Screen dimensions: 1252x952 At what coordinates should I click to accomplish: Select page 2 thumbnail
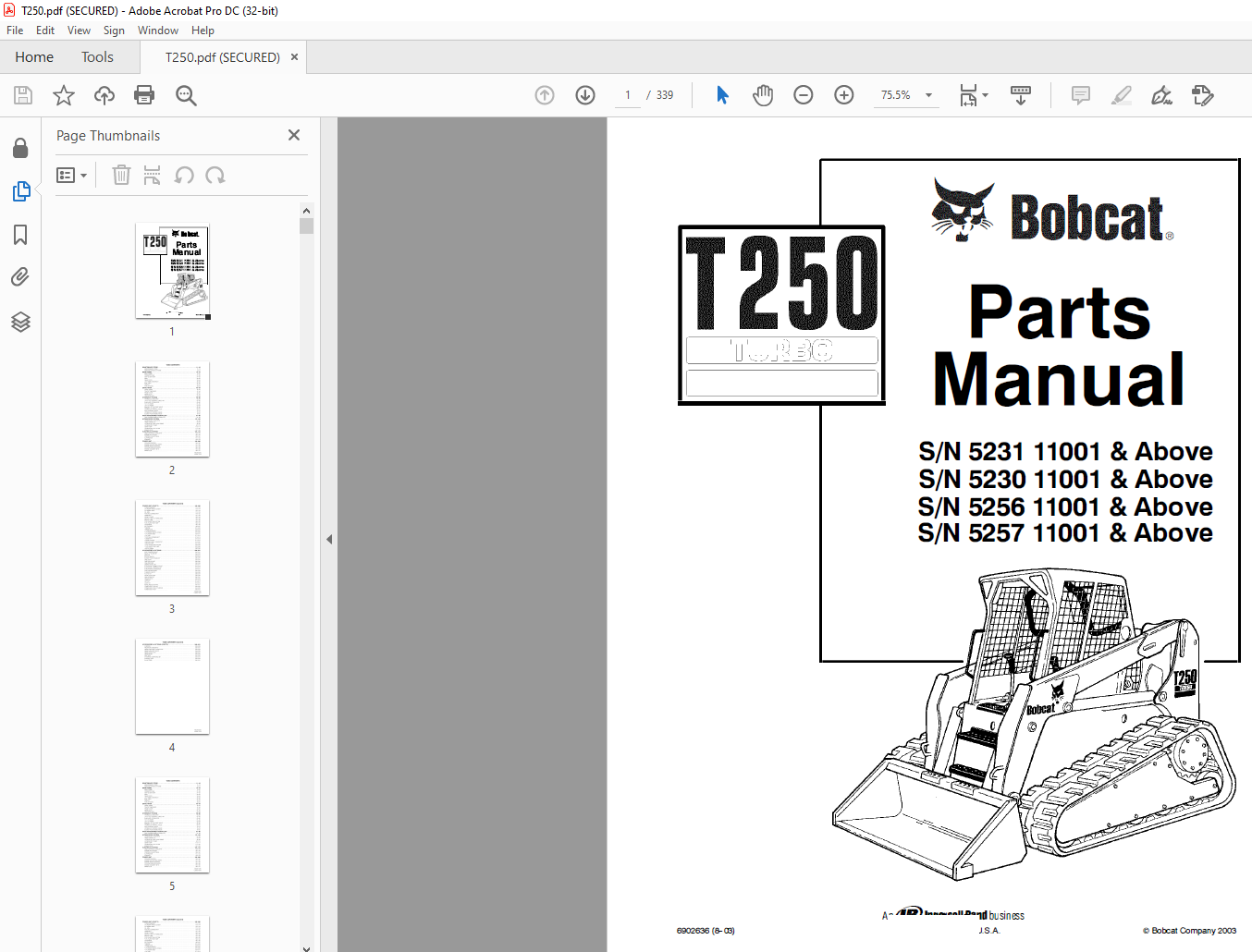172,409
